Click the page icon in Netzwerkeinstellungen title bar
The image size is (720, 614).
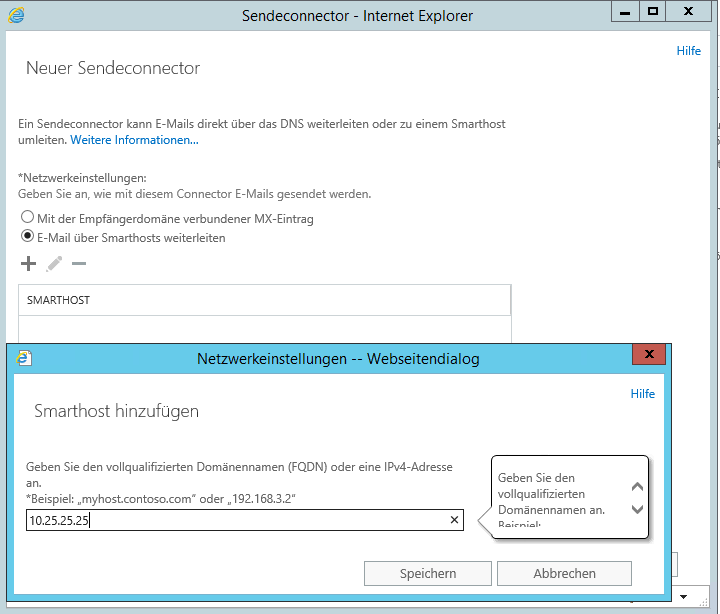25,358
